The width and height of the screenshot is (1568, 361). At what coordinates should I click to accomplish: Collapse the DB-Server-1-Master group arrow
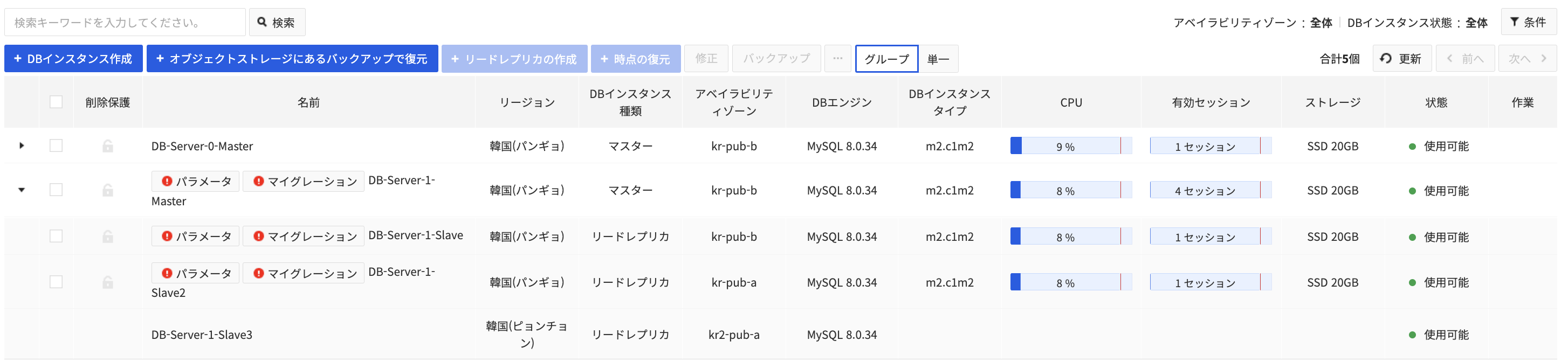coord(22,190)
